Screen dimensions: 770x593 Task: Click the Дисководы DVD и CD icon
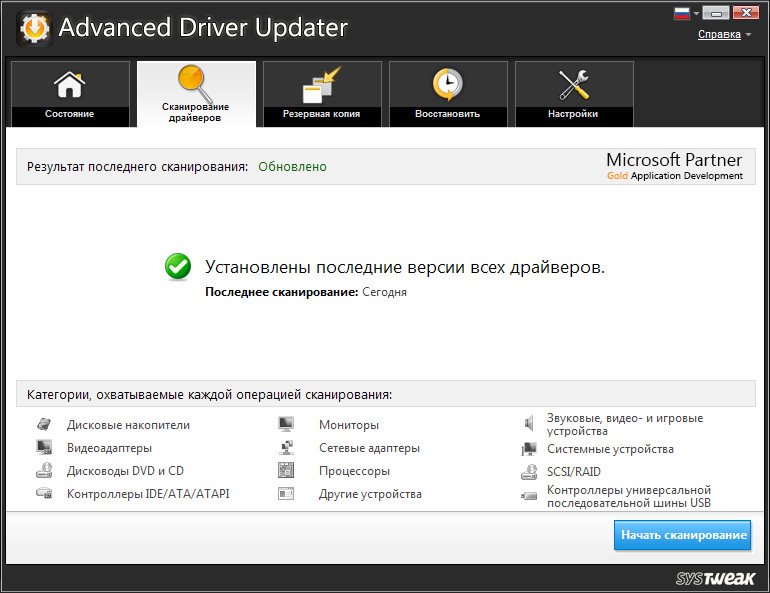click(44, 470)
